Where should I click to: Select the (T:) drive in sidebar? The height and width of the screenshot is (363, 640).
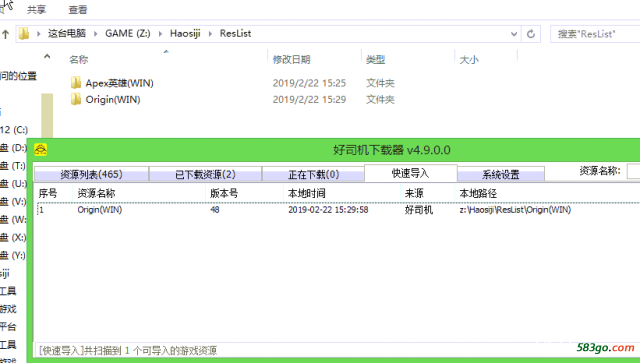pyautogui.click(x=13, y=166)
